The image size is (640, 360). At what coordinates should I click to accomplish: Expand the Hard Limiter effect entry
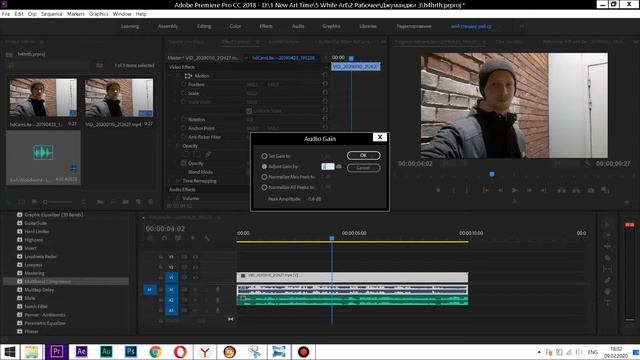19,231
